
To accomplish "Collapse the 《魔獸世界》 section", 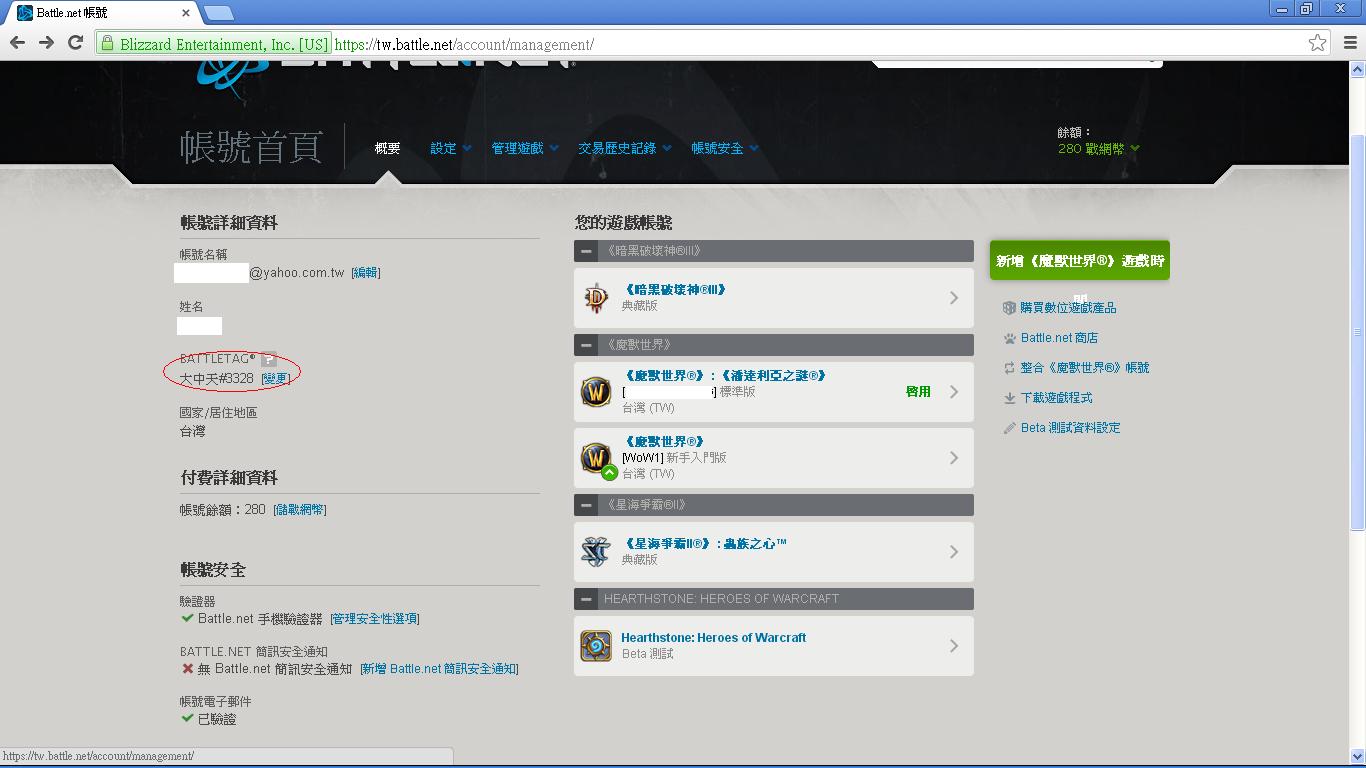I will (x=585, y=345).
